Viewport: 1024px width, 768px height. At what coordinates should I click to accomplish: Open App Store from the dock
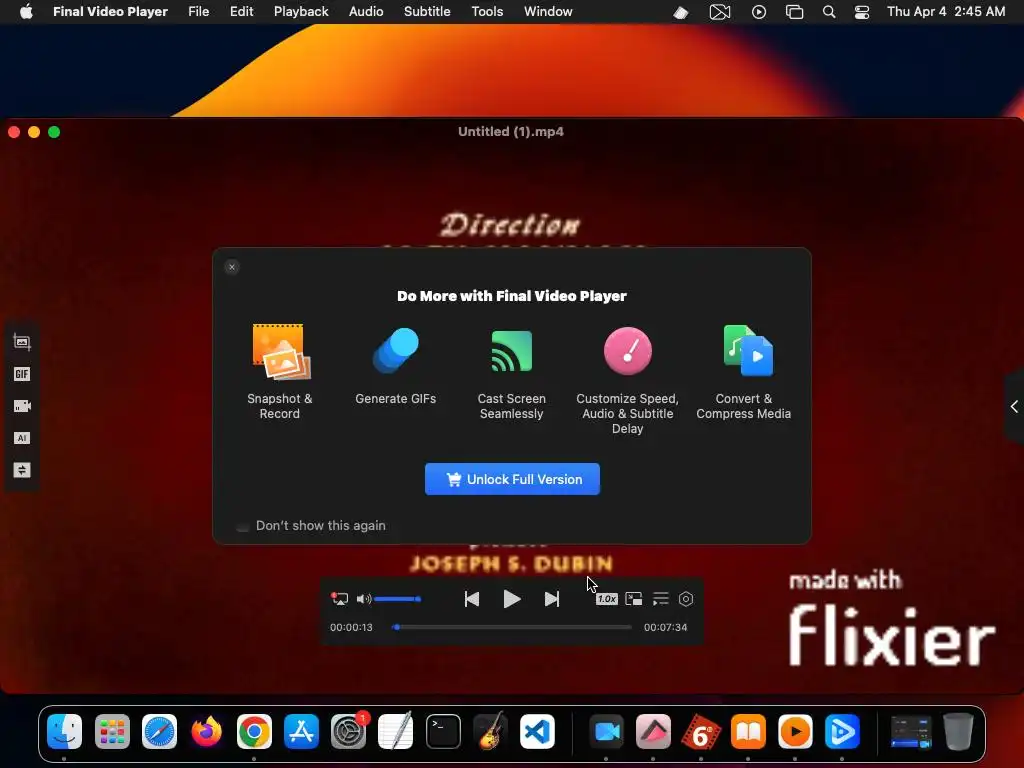tap(301, 731)
